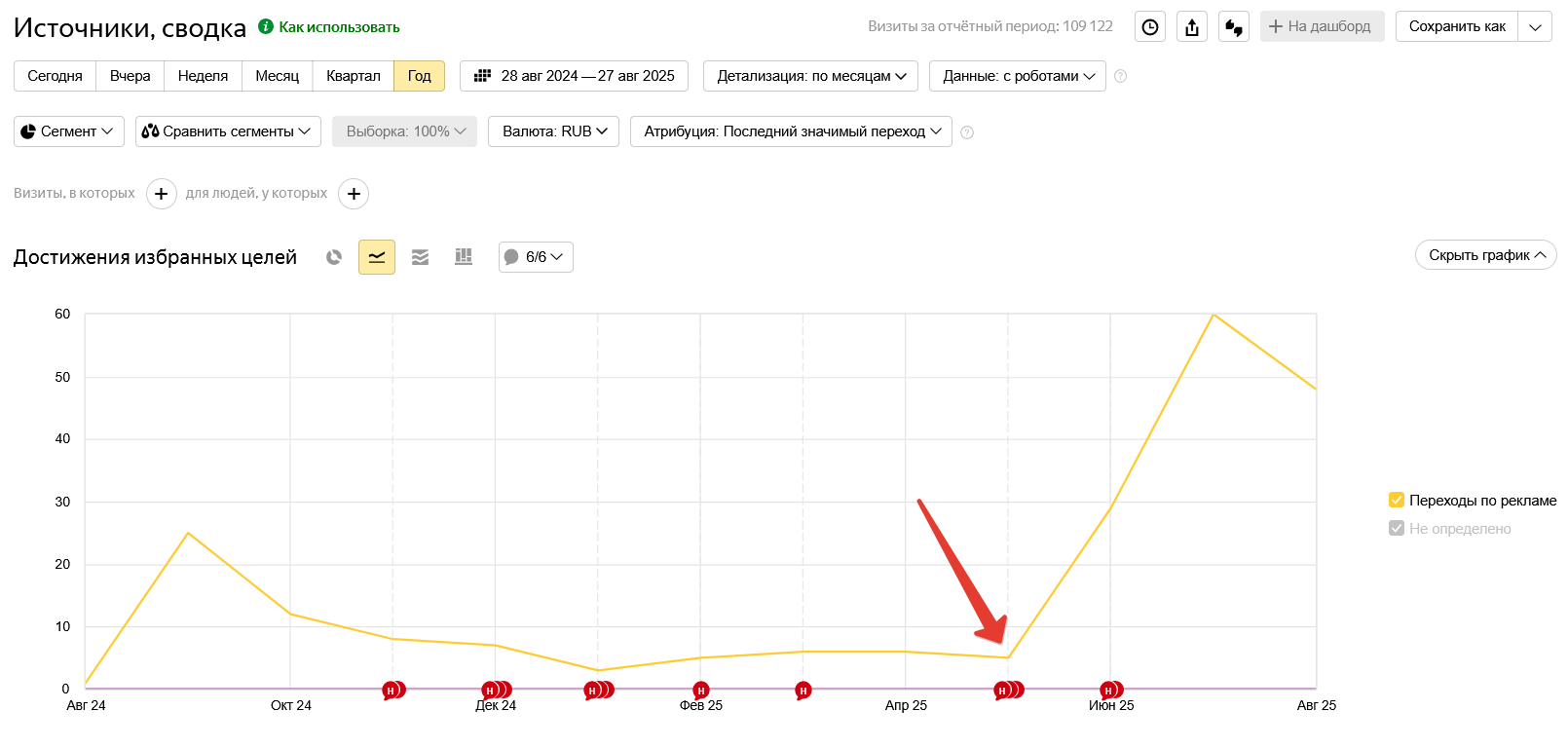The image size is (1568, 748).
Task: Uncheck "Переходы по рекламе" legend checkbox
Action: (1397, 501)
